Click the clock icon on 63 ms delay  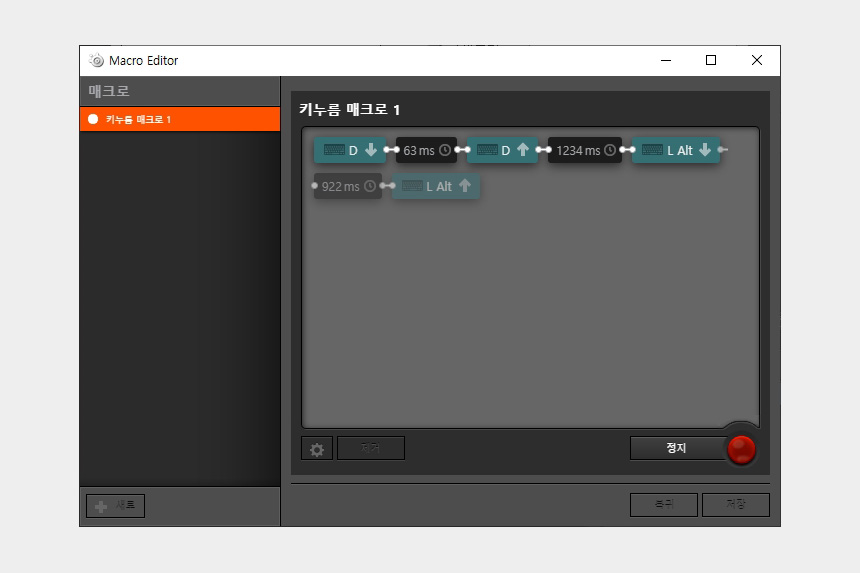(x=445, y=150)
